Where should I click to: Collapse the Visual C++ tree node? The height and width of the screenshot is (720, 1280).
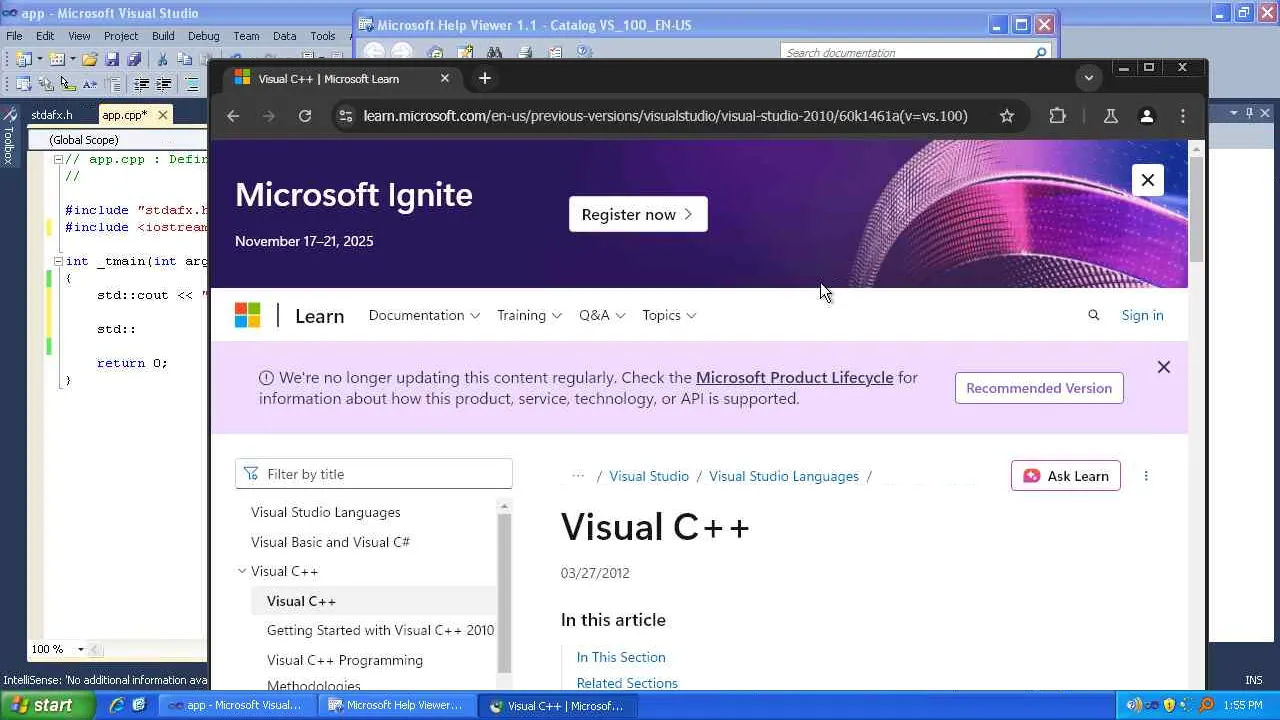[242, 571]
